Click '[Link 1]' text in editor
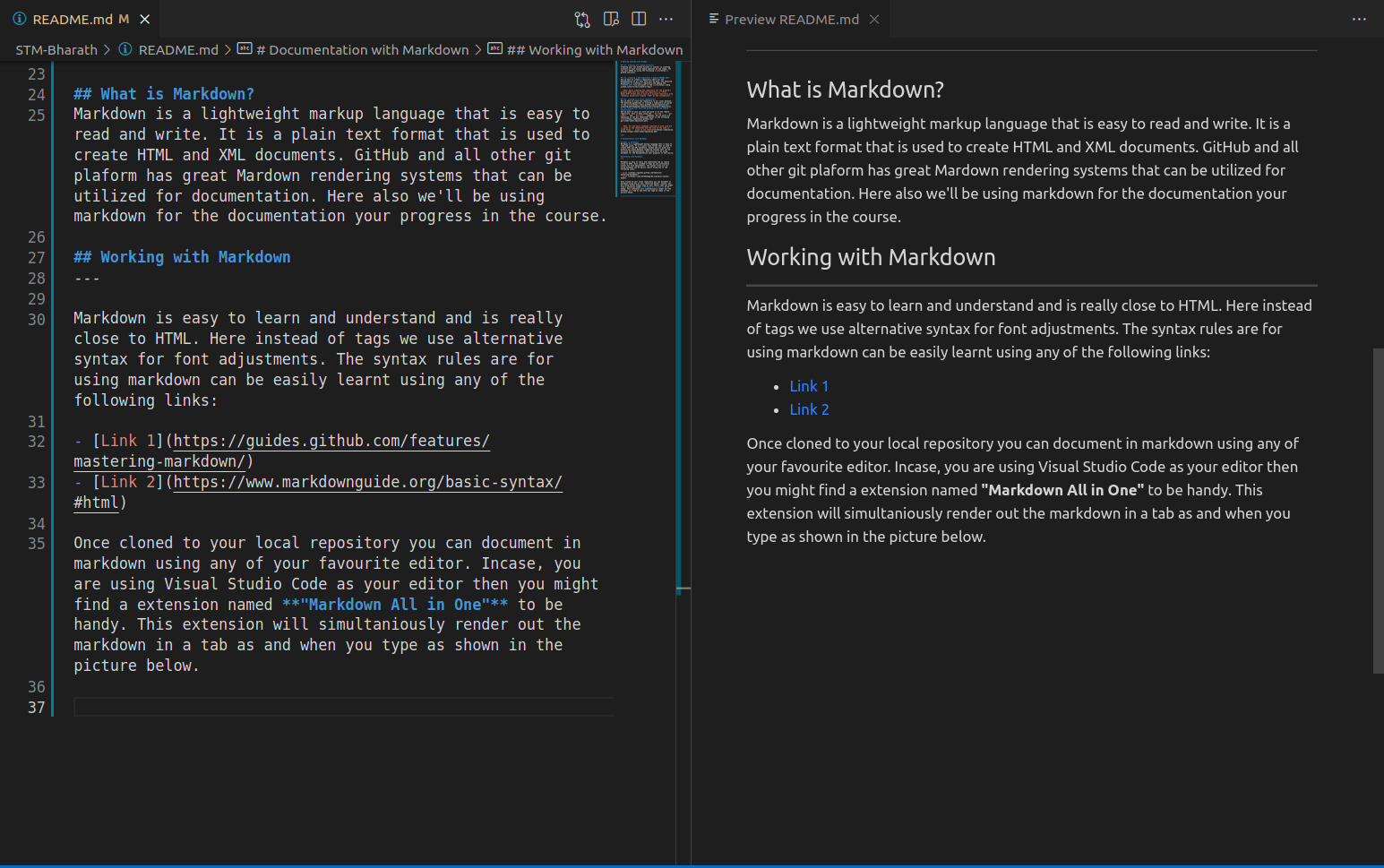1384x868 pixels. click(128, 441)
